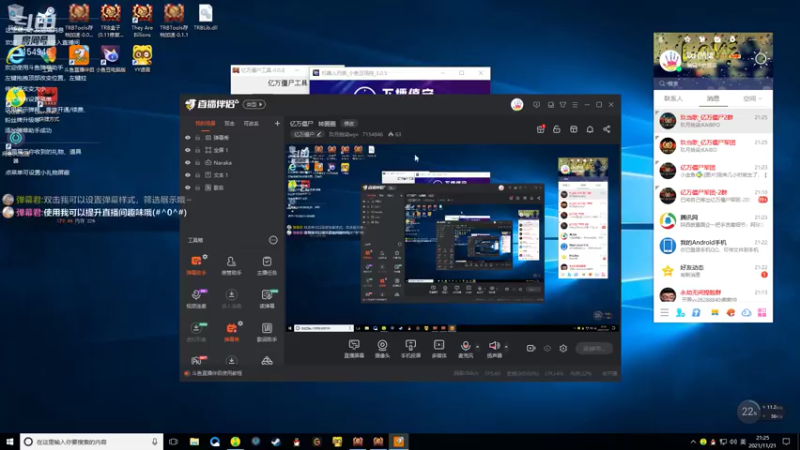Toggle visibility of the fifth source layer
800x450 pixels.
point(188,188)
